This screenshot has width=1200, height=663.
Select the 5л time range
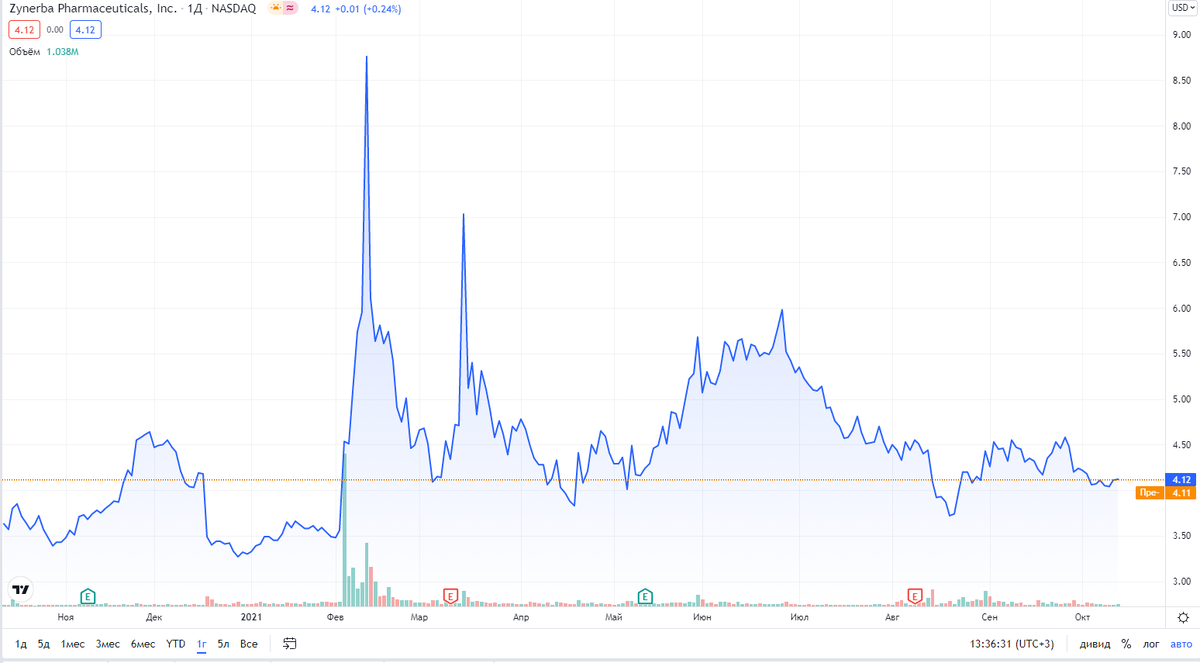point(223,644)
